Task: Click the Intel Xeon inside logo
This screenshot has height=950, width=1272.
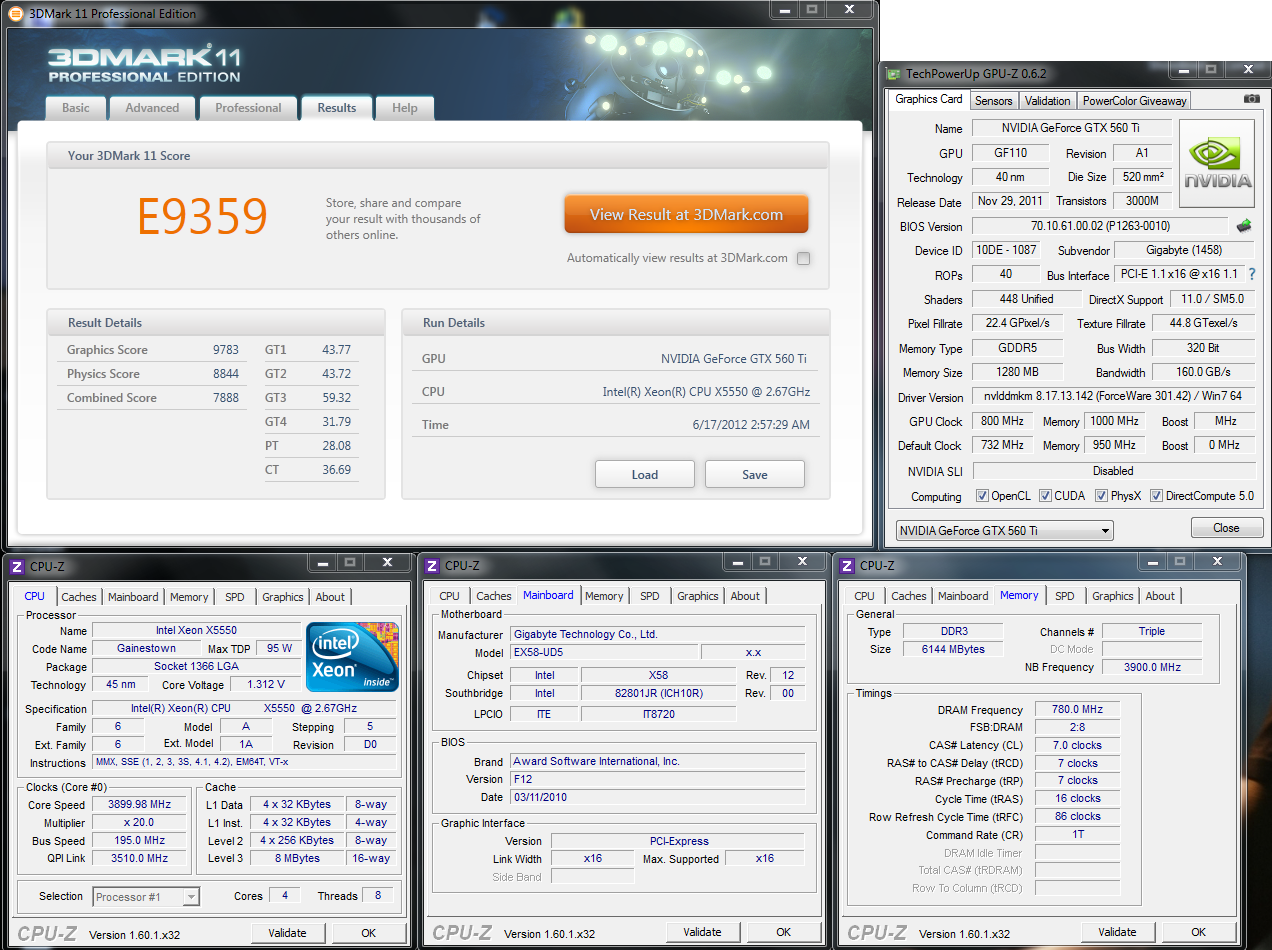Action: [x=353, y=656]
